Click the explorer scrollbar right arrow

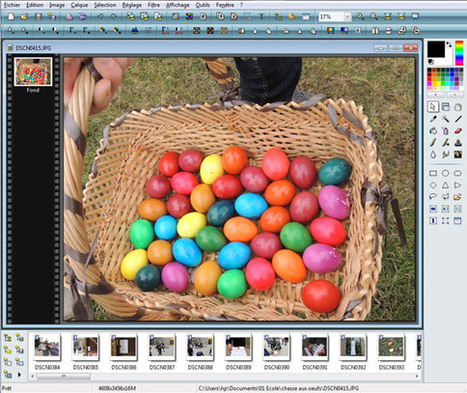tap(417, 376)
